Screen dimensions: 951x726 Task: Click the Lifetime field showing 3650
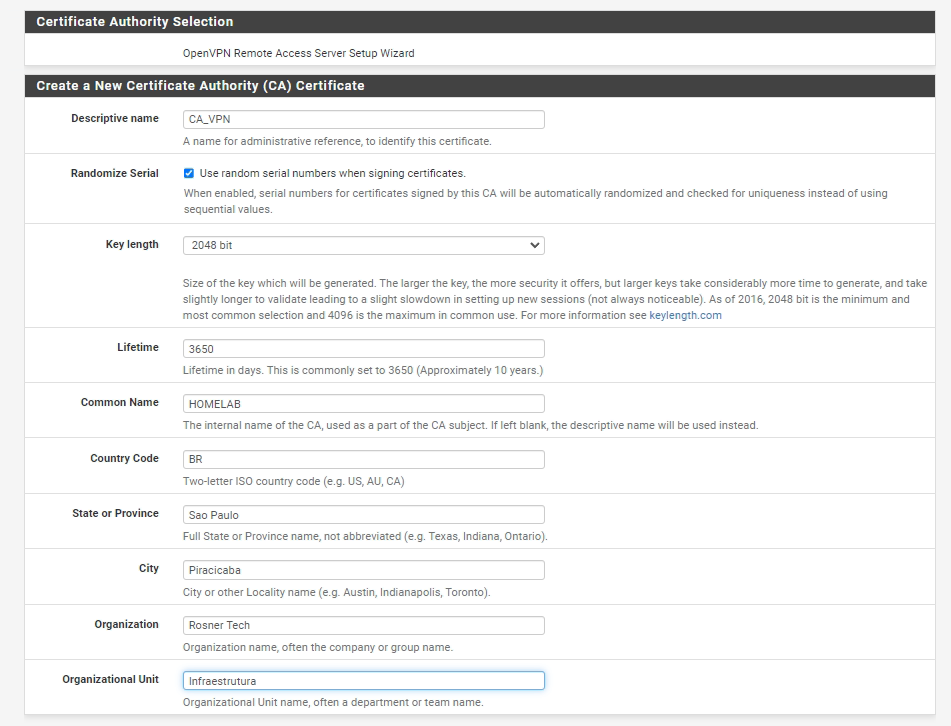click(363, 349)
